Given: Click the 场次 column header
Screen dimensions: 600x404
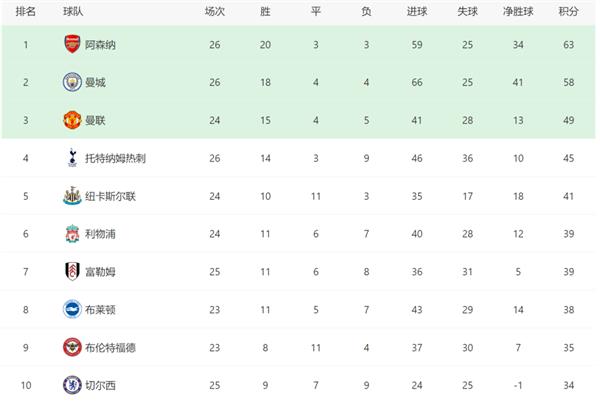Looking at the screenshot, I should 215,11.
